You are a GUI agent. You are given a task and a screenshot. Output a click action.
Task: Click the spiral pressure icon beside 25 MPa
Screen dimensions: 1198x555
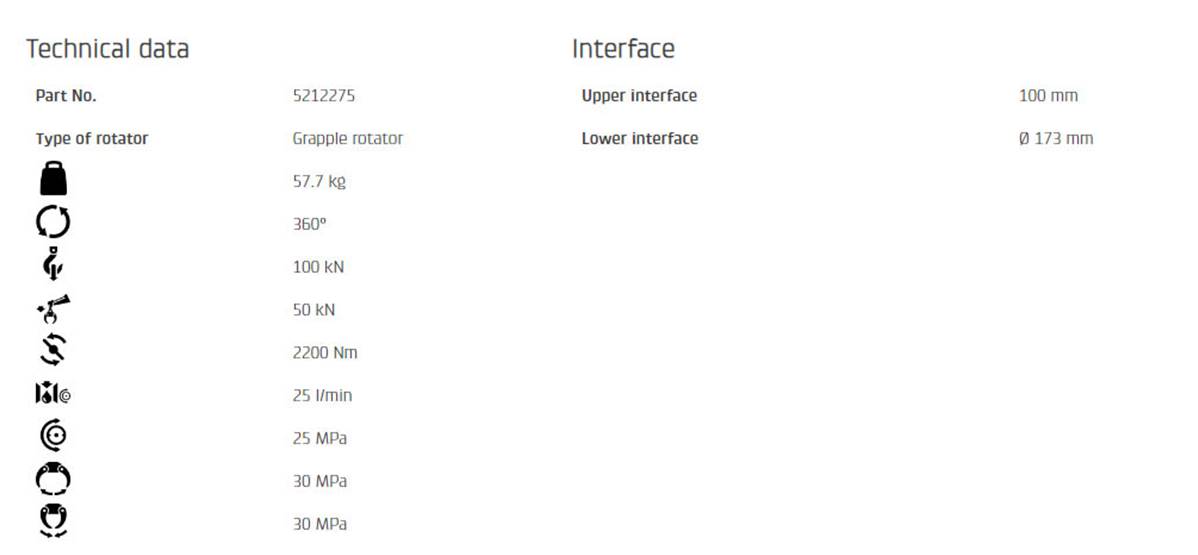pos(53,437)
